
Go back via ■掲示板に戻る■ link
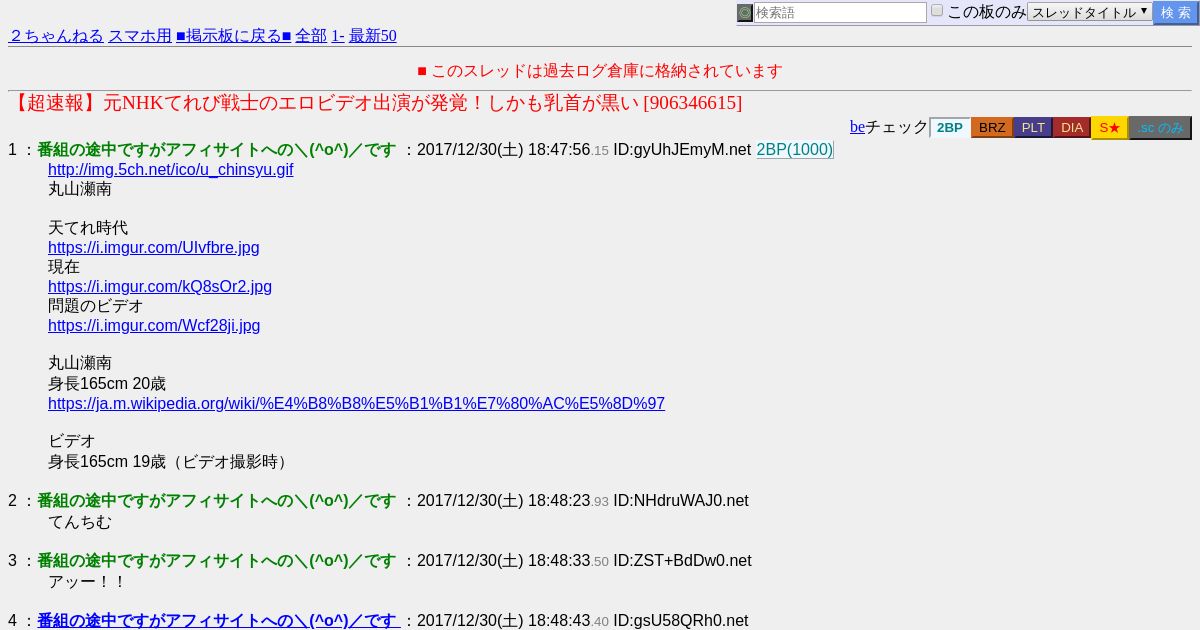[233, 36]
